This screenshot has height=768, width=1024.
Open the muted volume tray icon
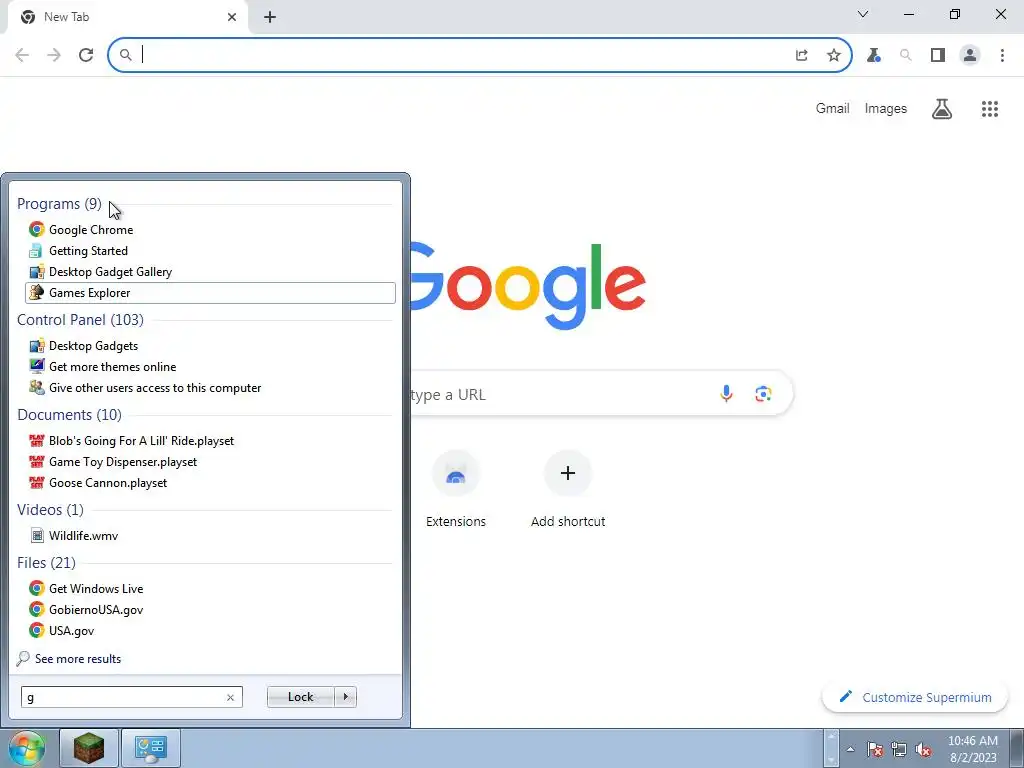click(x=923, y=749)
